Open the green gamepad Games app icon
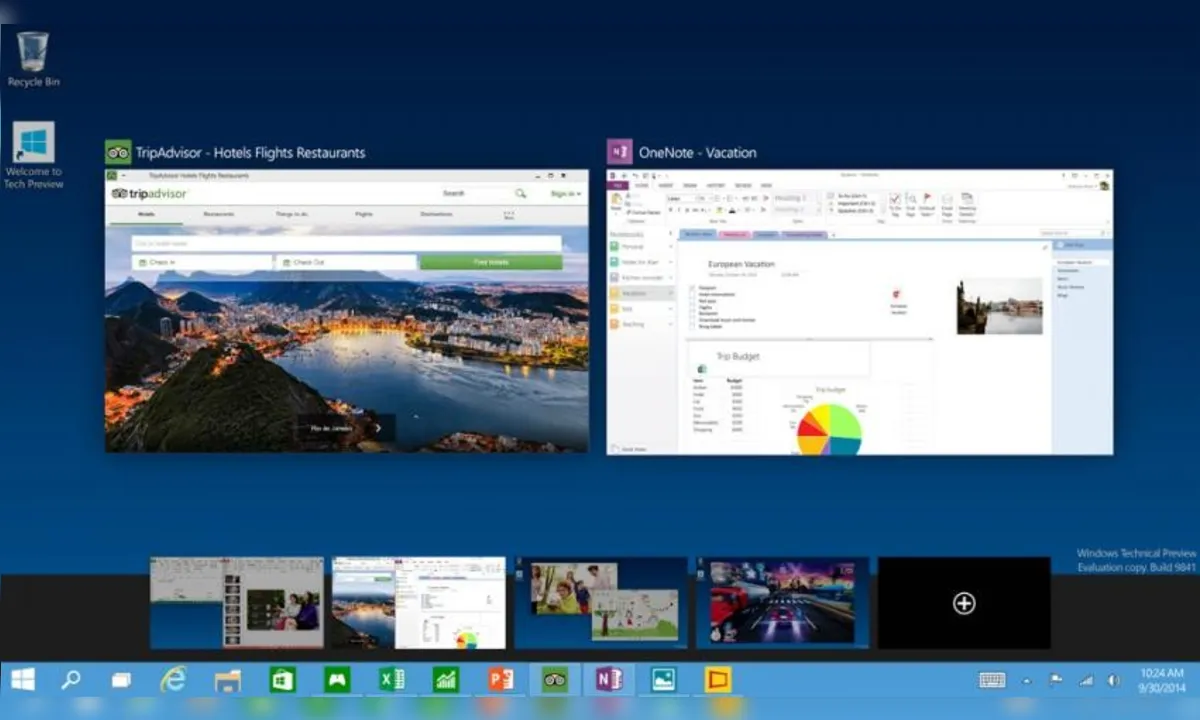This screenshot has width=1200, height=720. [x=337, y=680]
